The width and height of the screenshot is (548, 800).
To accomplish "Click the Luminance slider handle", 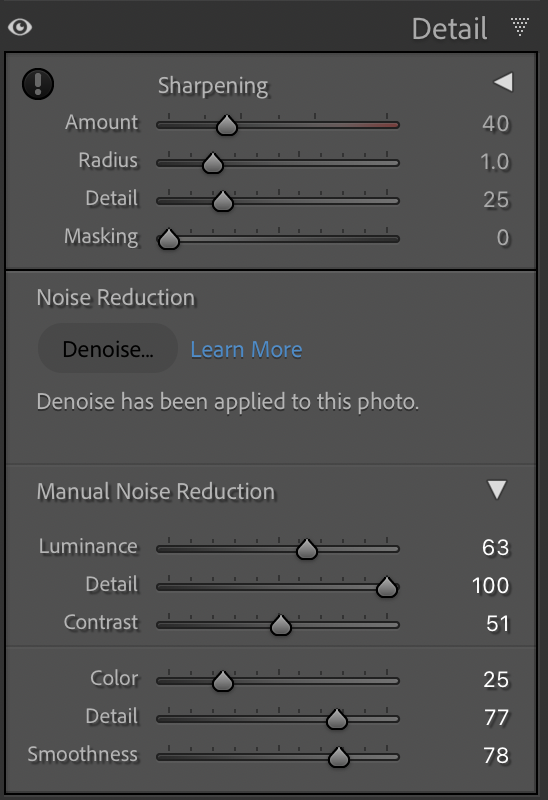I will [307, 549].
